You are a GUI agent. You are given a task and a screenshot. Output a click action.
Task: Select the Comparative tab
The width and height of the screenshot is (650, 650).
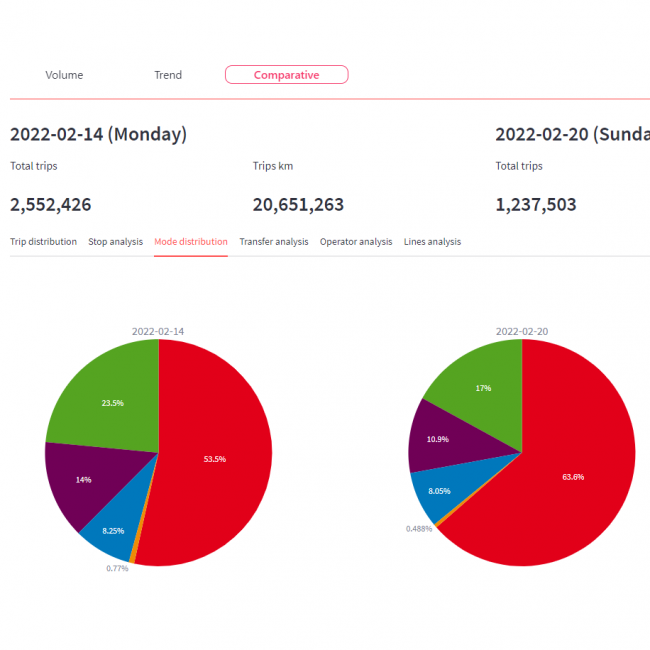pyautogui.click(x=286, y=75)
